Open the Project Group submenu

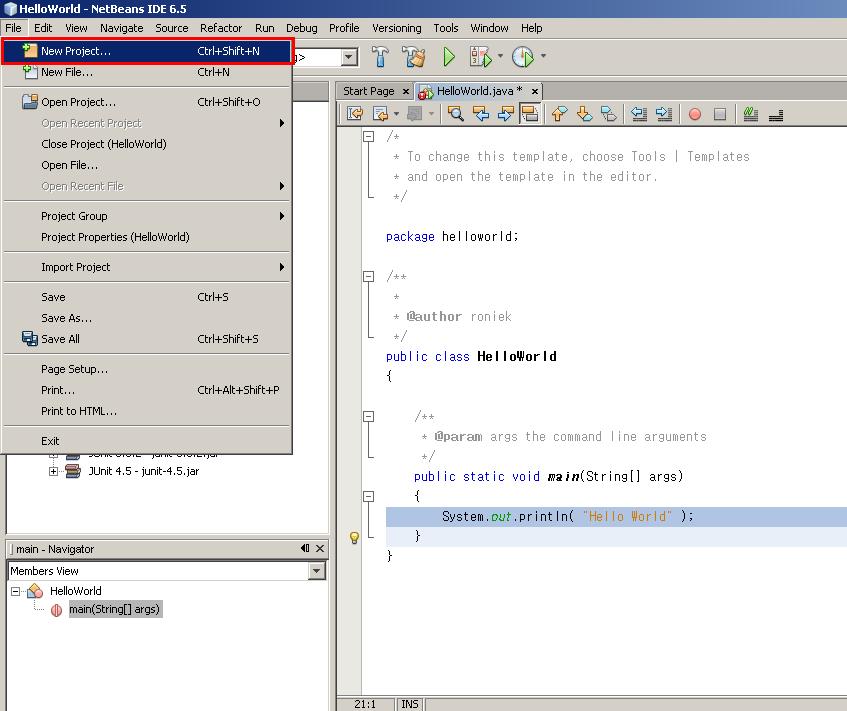(x=147, y=216)
